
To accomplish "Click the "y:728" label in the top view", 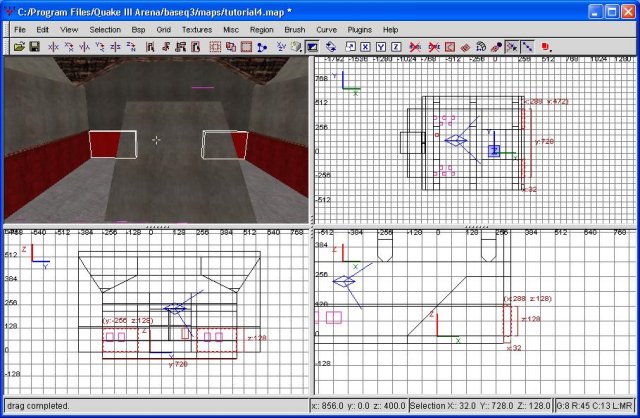I will click(x=544, y=142).
